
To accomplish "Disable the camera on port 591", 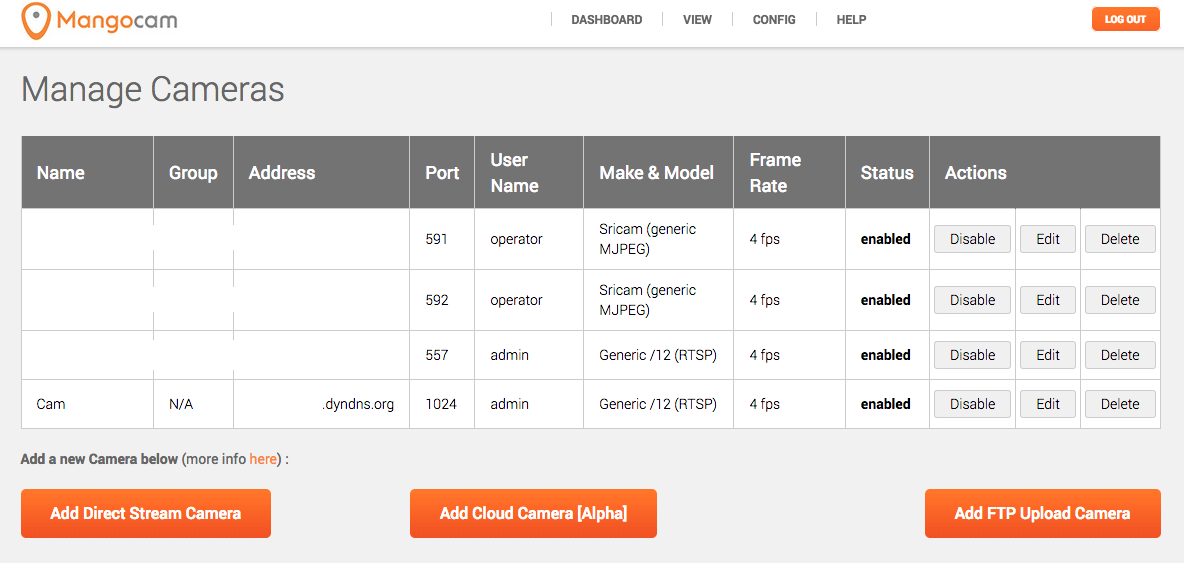I will [x=972, y=239].
